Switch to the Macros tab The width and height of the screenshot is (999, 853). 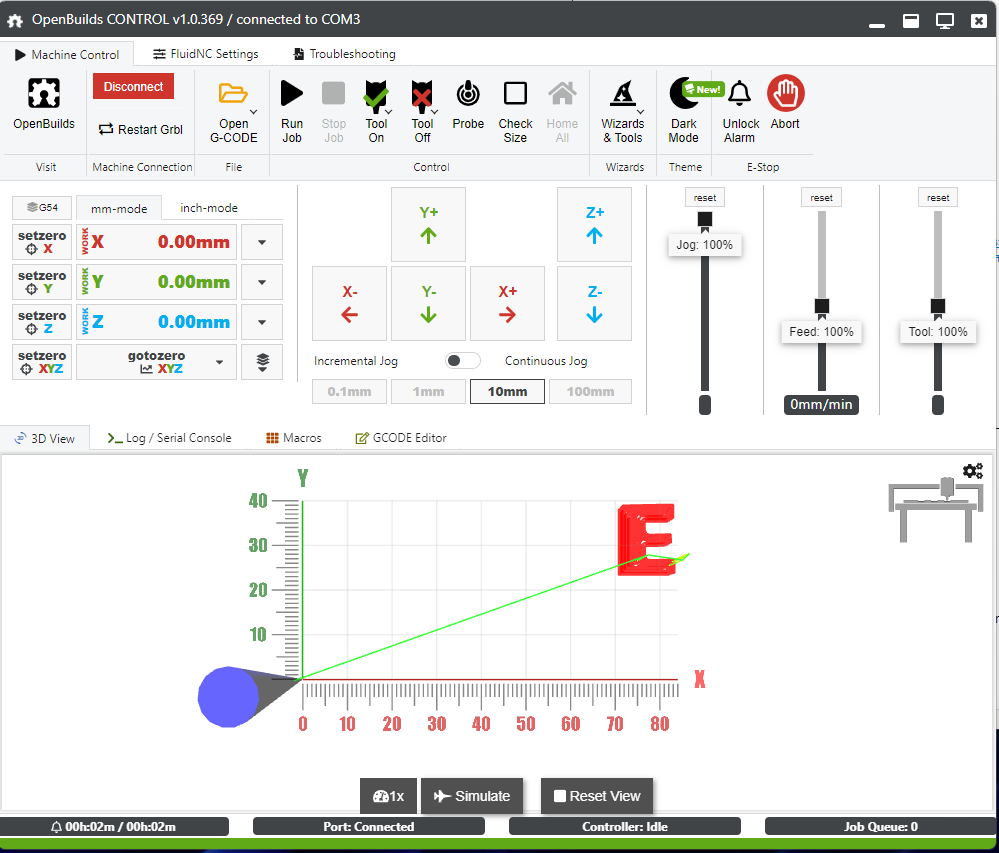click(x=294, y=438)
